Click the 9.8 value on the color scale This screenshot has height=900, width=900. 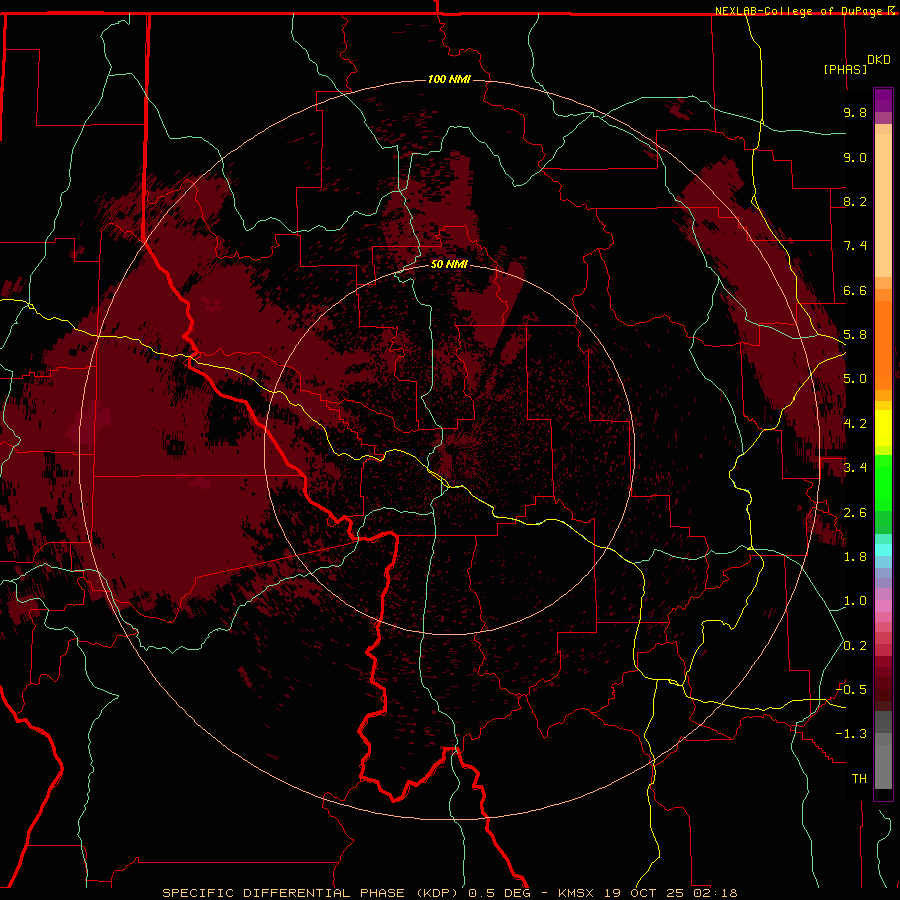click(855, 112)
